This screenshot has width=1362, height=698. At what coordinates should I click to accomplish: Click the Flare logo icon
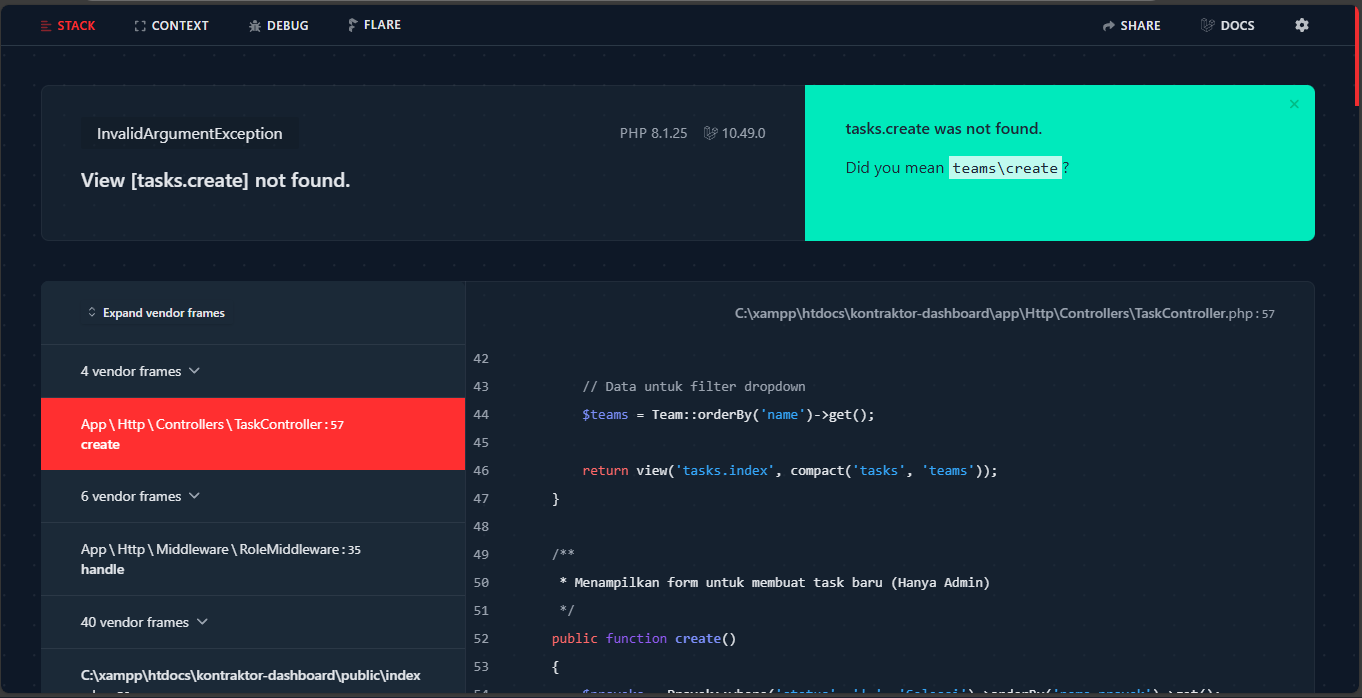(353, 25)
